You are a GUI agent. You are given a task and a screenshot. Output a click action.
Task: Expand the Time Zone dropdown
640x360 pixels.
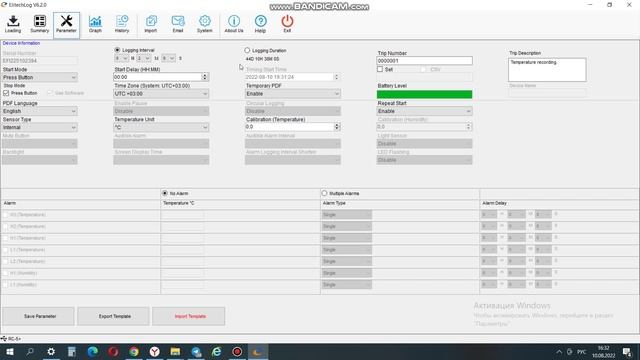[161, 93]
